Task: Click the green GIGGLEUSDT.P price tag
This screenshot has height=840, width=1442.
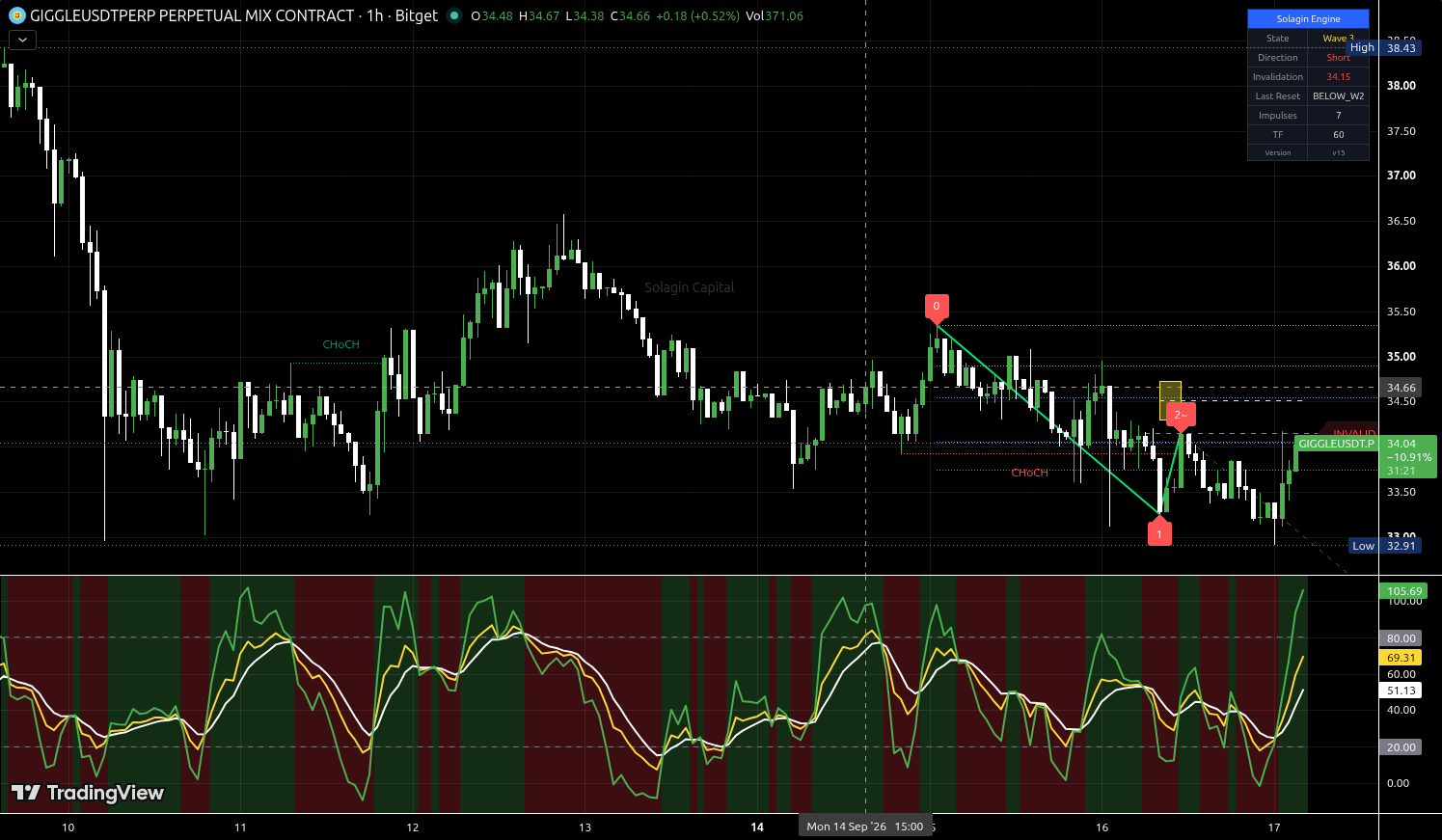Action: (x=1336, y=444)
